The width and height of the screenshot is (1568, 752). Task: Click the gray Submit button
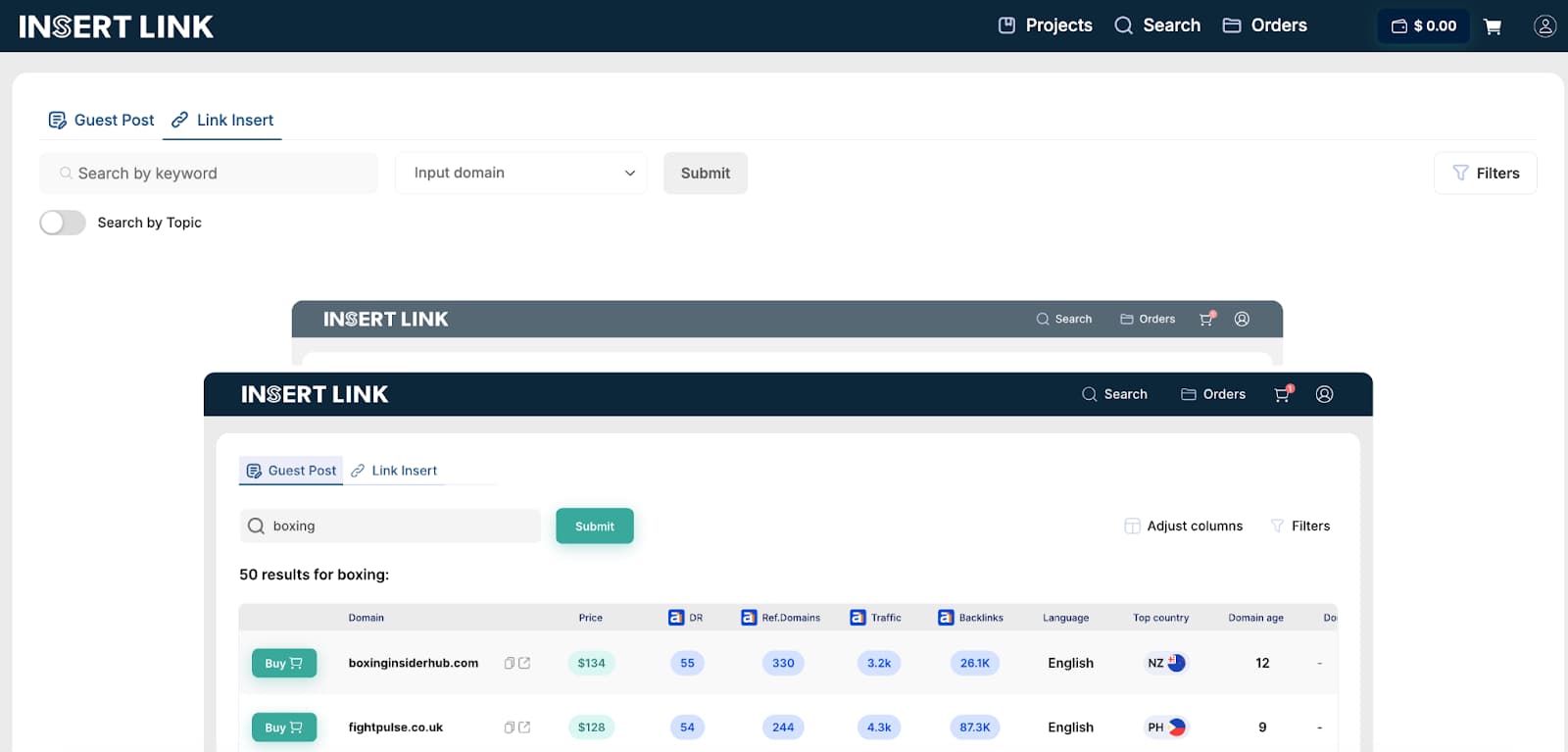point(706,174)
